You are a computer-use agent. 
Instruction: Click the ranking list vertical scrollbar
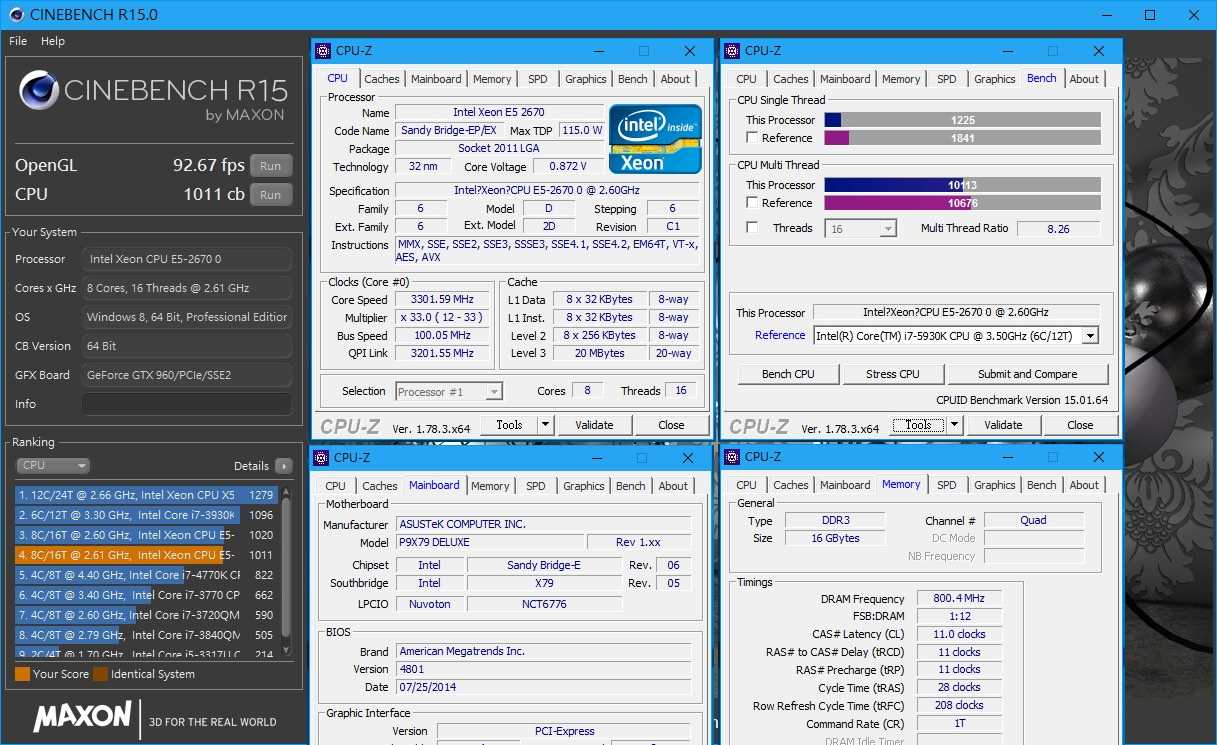(x=287, y=571)
